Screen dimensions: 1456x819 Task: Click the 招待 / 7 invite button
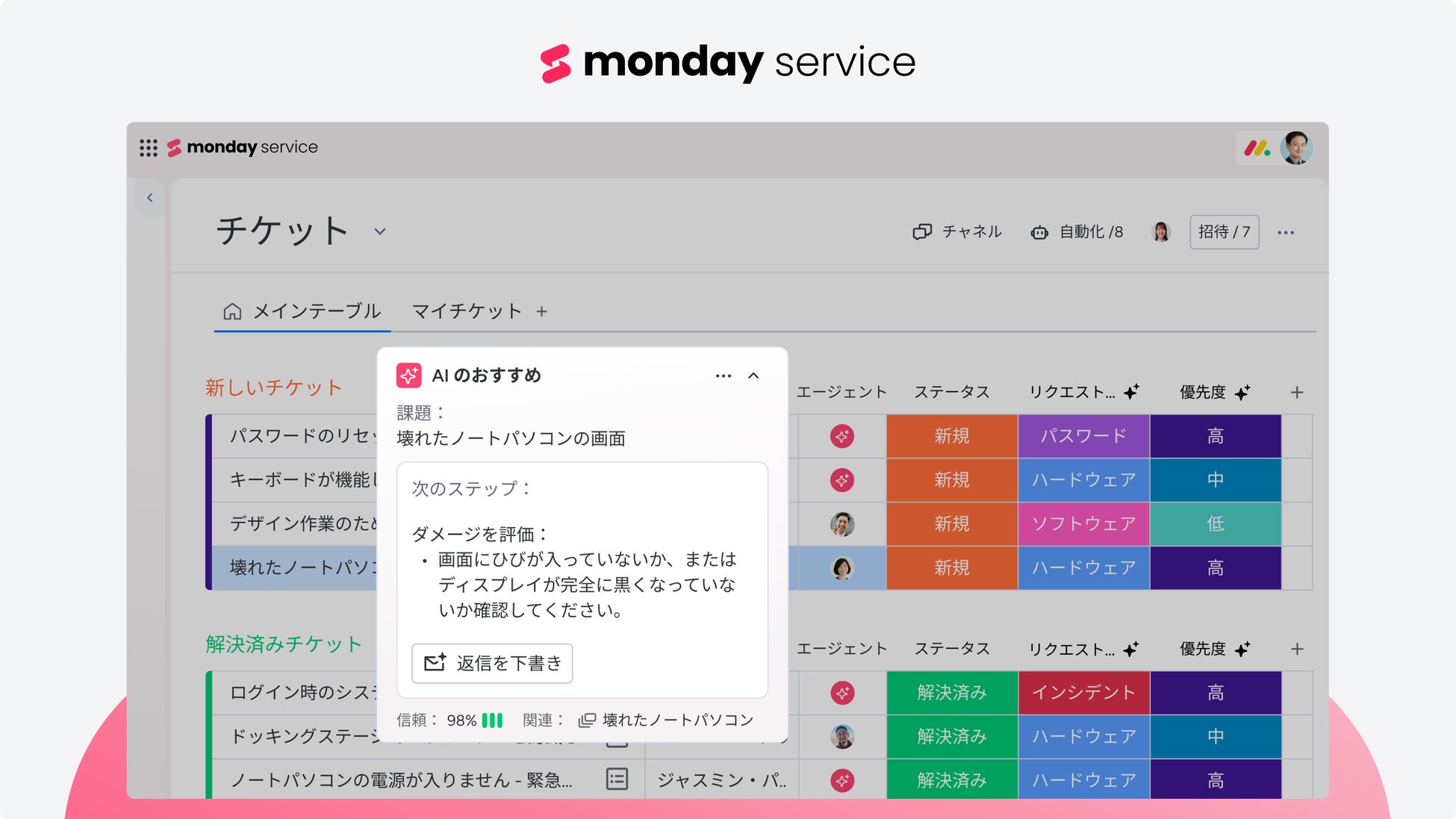click(x=1224, y=232)
